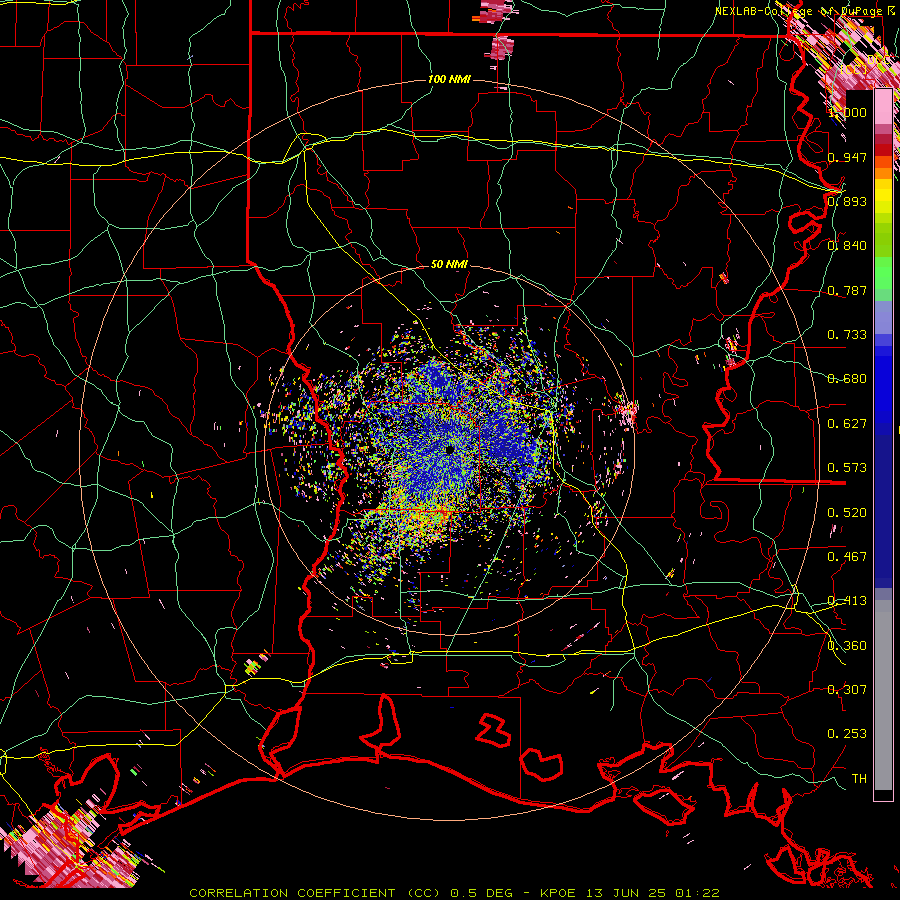Pick the pink top color bar segment
The width and height of the screenshot is (900, 900).
coord(883,107)
